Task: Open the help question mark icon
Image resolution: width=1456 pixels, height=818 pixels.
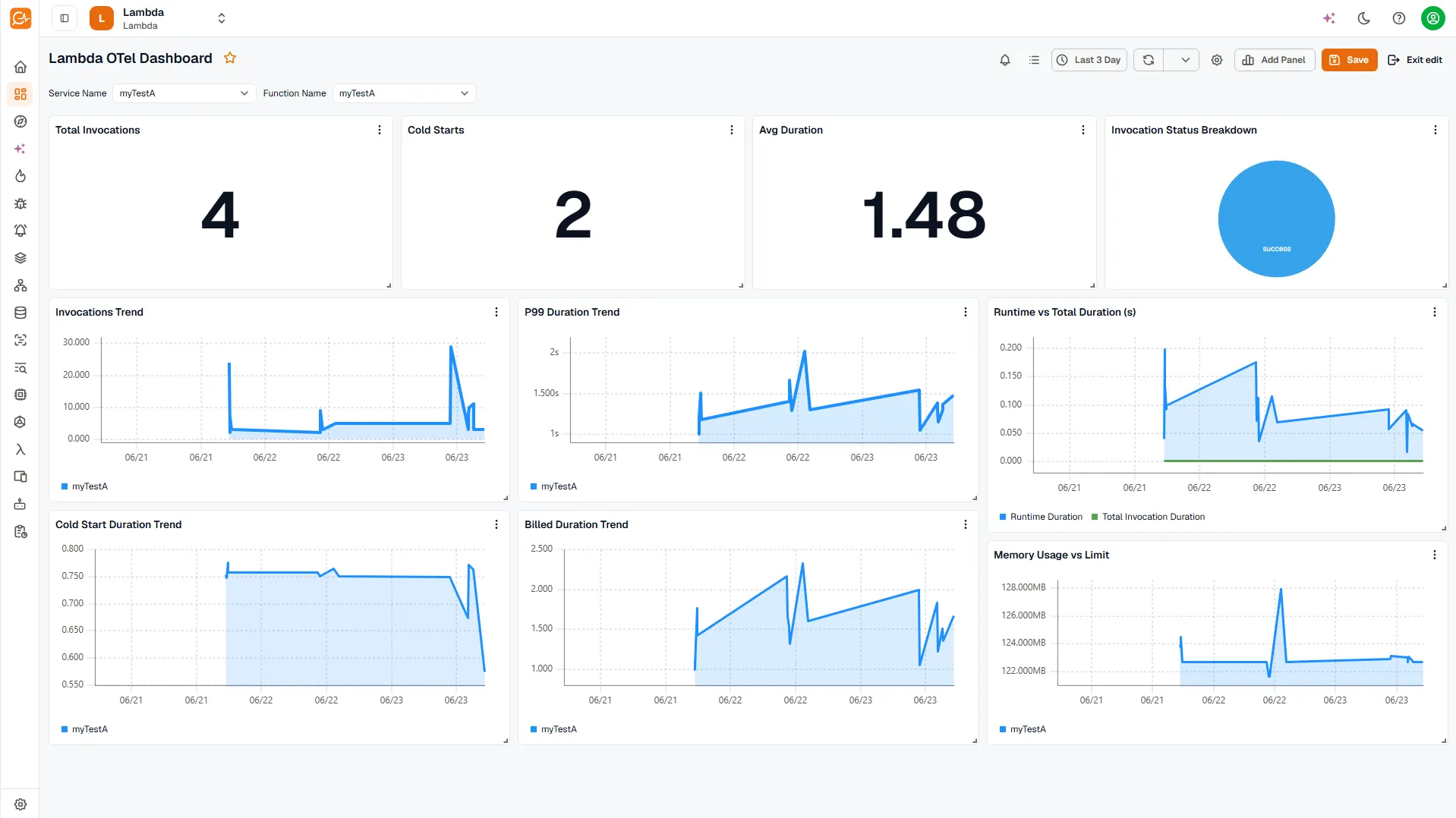Action: (1399, 18)
